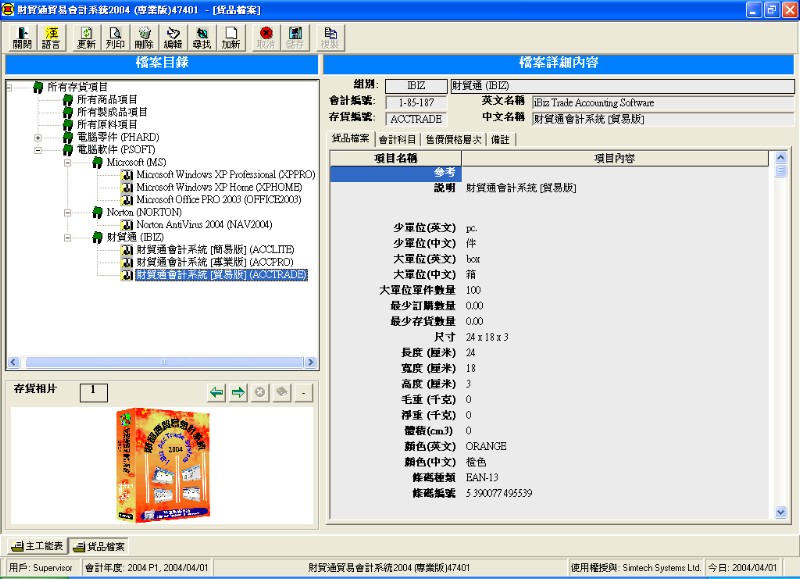
Task: Click the 今日: 2004/04/01 status bar entry
Action: coord(742,567)
